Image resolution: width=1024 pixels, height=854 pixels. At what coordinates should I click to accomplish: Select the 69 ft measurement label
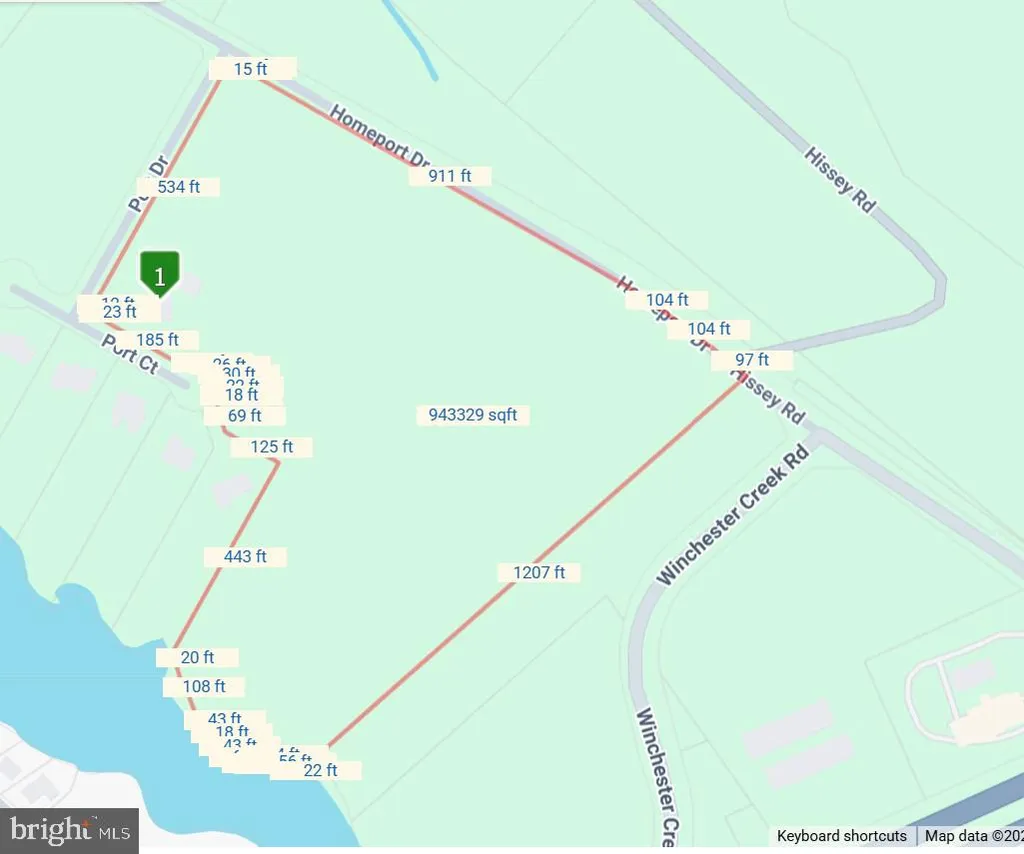pyautogui.click(x=244, y=415)
